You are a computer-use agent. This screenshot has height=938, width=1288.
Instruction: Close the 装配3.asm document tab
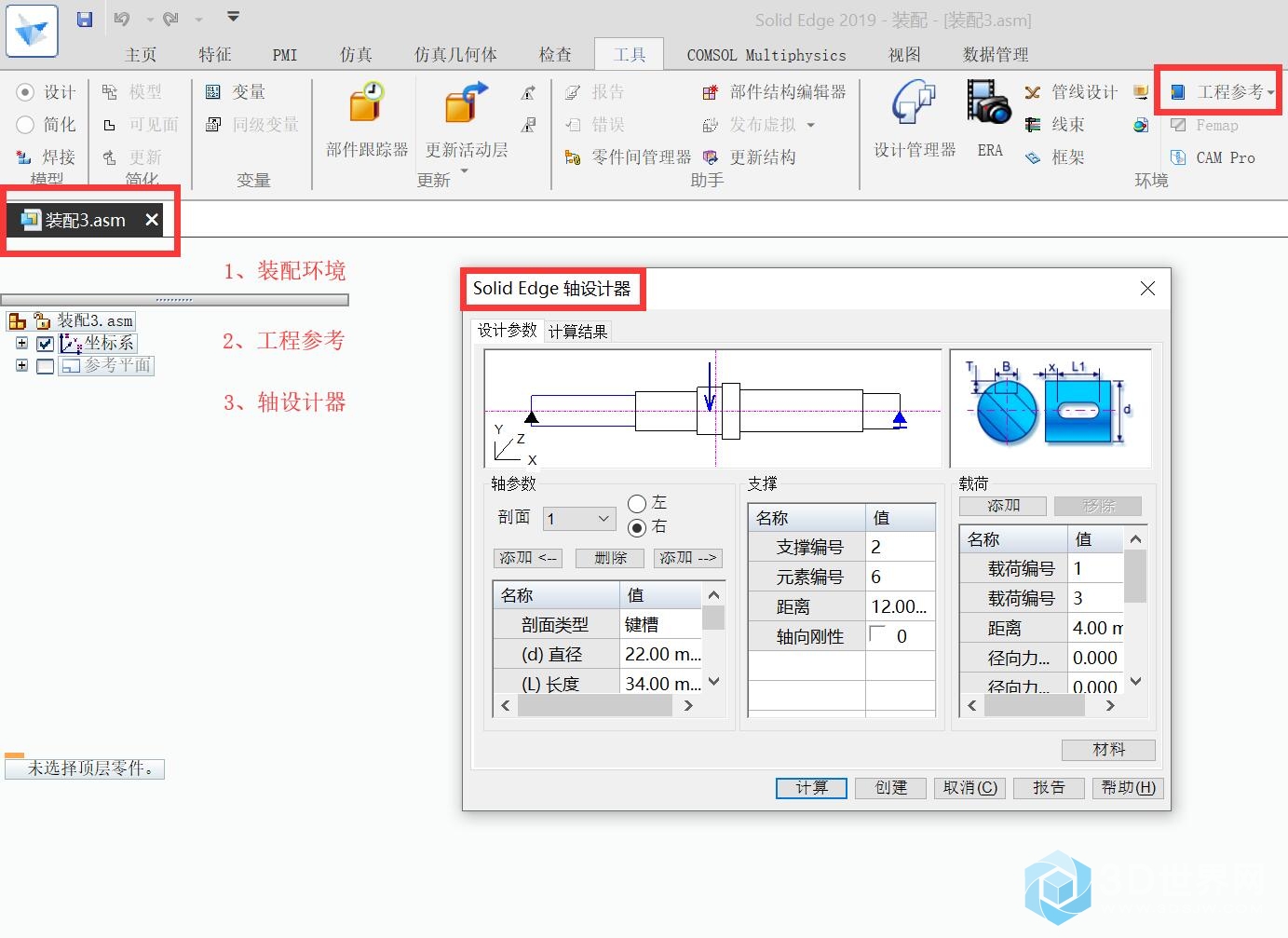(x=152, y=220)
